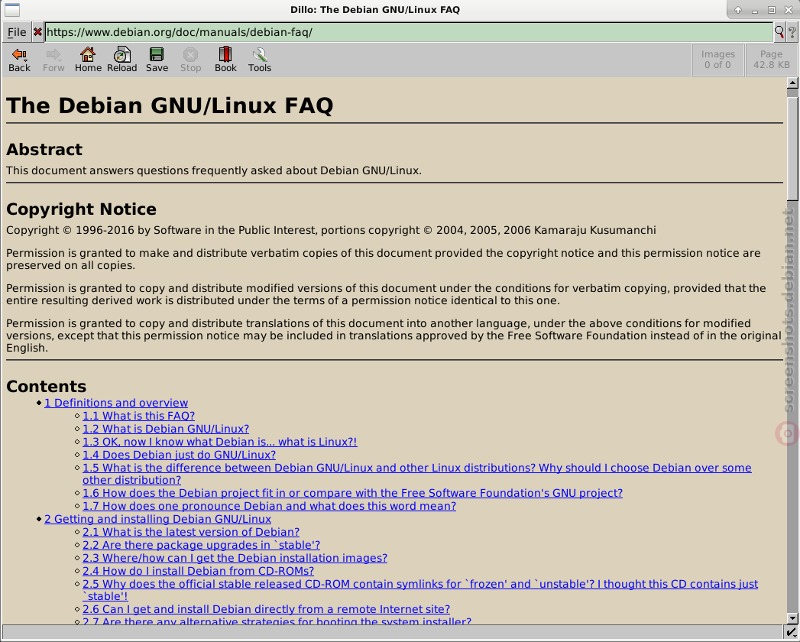The image size is (800, 642).
Task: Click the 'The Debian GNU/Linux FAQ' page heading
Action: tap(169, 106)
